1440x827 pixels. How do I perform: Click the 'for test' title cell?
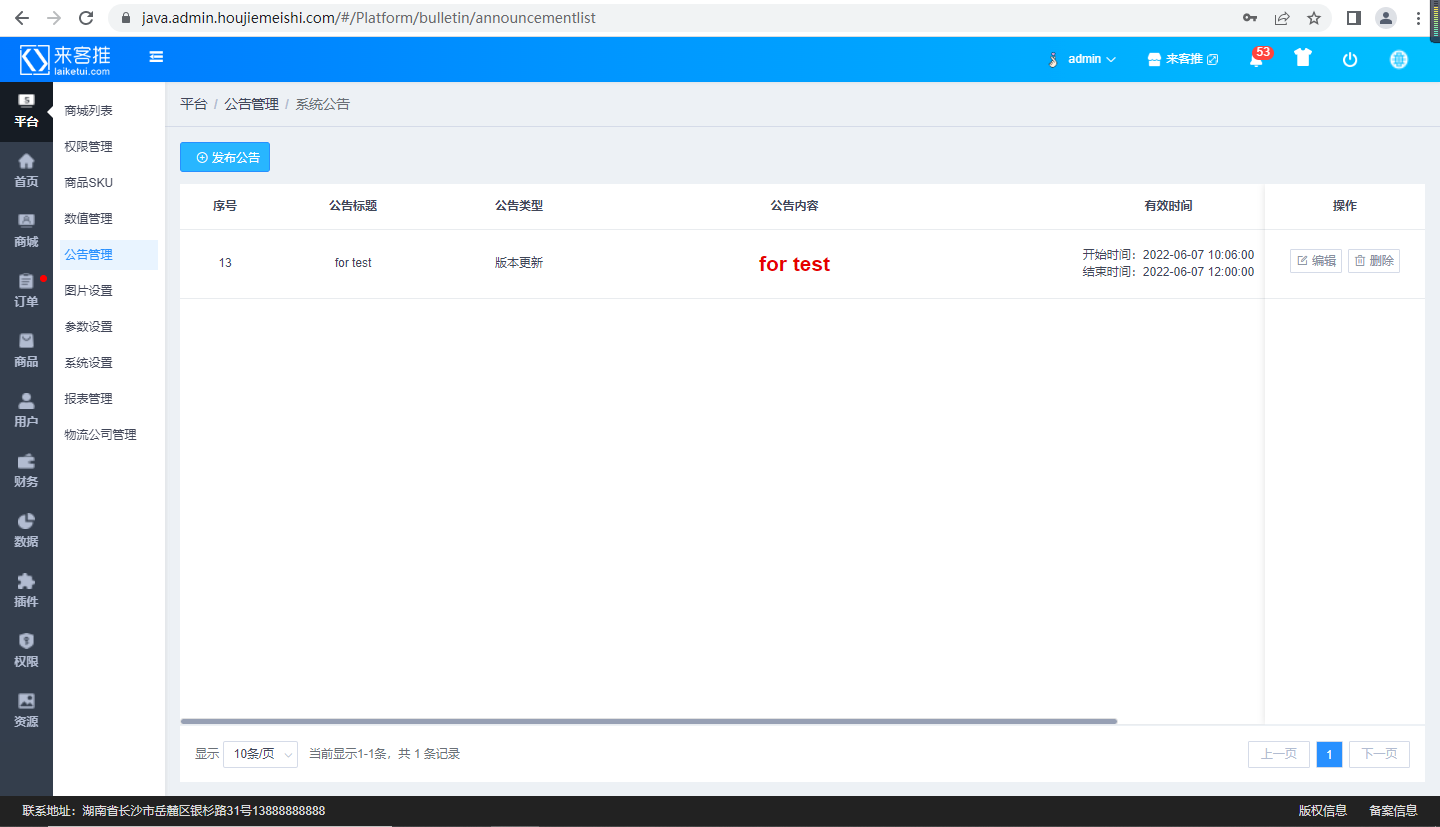coord(353,263)
